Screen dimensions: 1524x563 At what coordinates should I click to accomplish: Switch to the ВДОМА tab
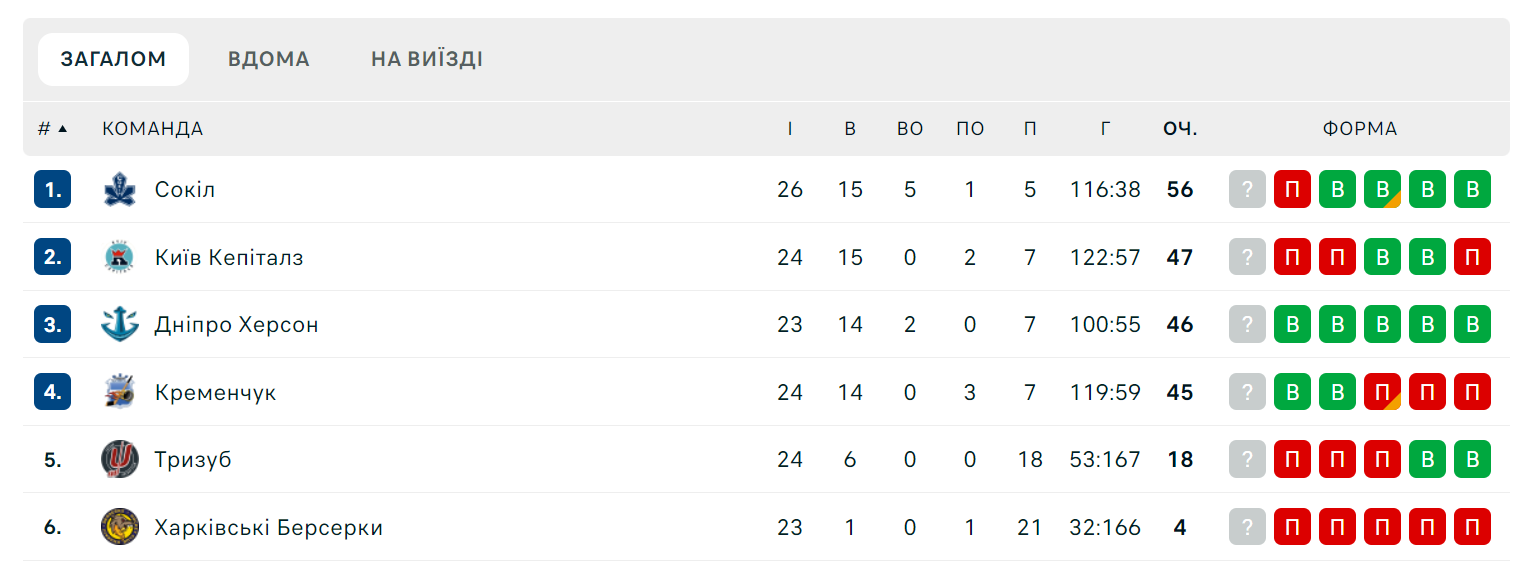coord(269,59)
